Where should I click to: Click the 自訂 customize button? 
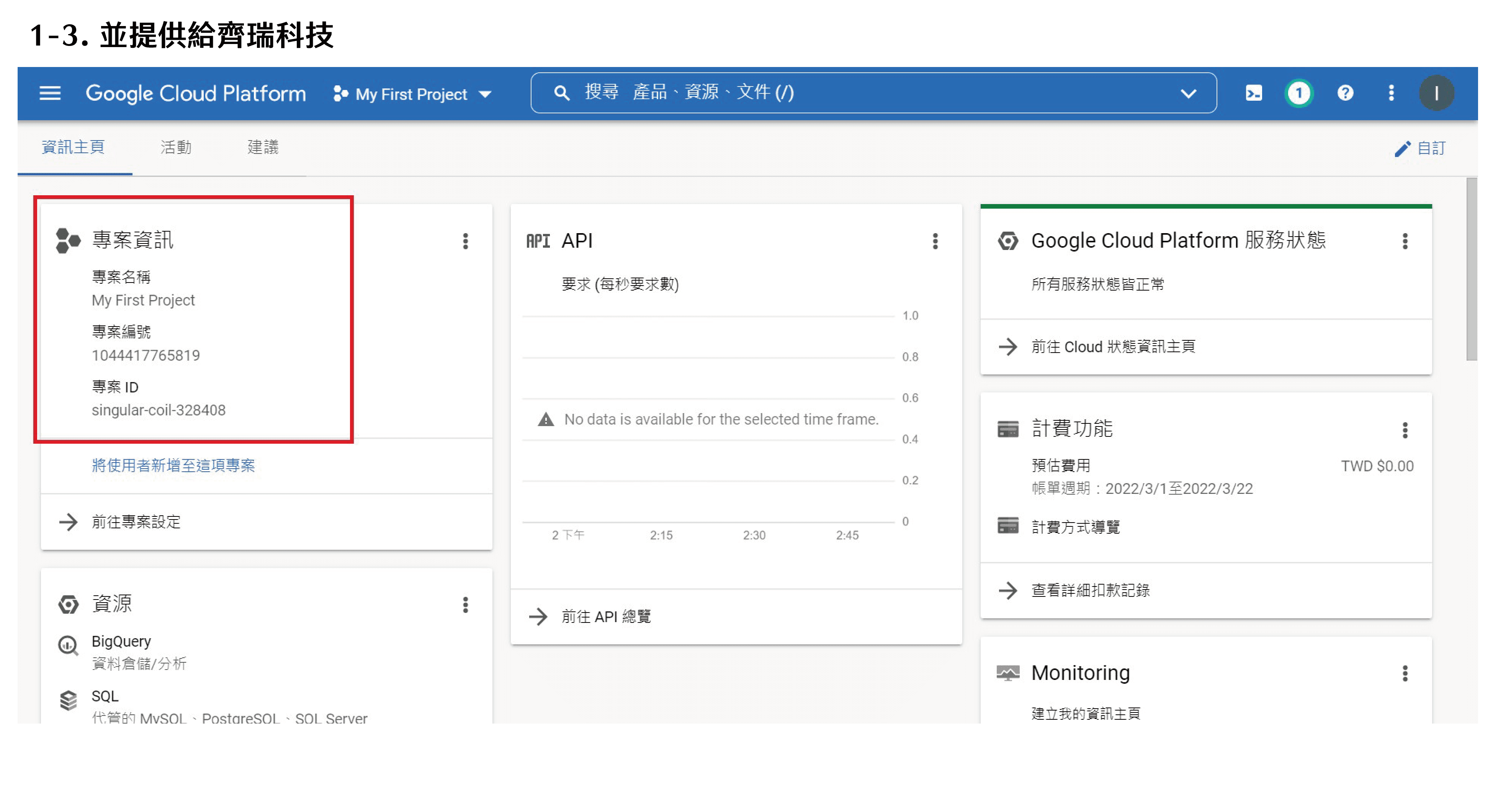pos(1420,149)
